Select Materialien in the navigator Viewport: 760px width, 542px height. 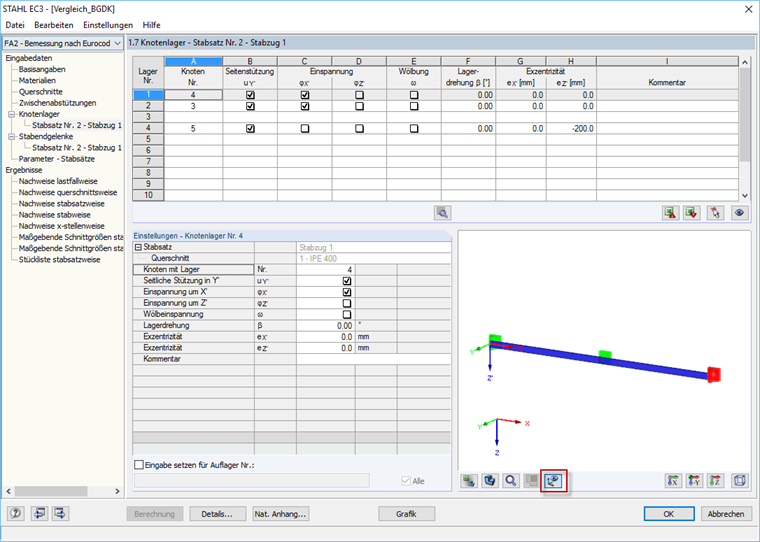click(x=37, y=80)
